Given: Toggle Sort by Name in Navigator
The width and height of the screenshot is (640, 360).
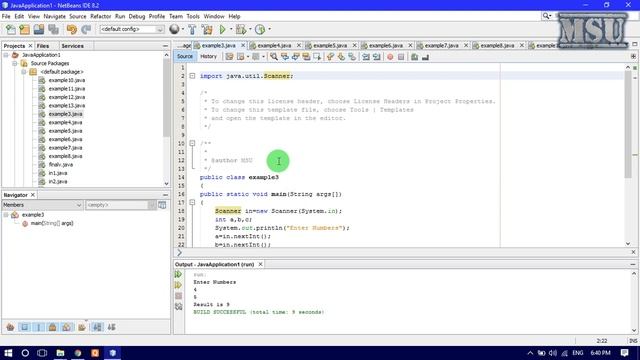Looking at the screenshot, I should tap(97, 327).
